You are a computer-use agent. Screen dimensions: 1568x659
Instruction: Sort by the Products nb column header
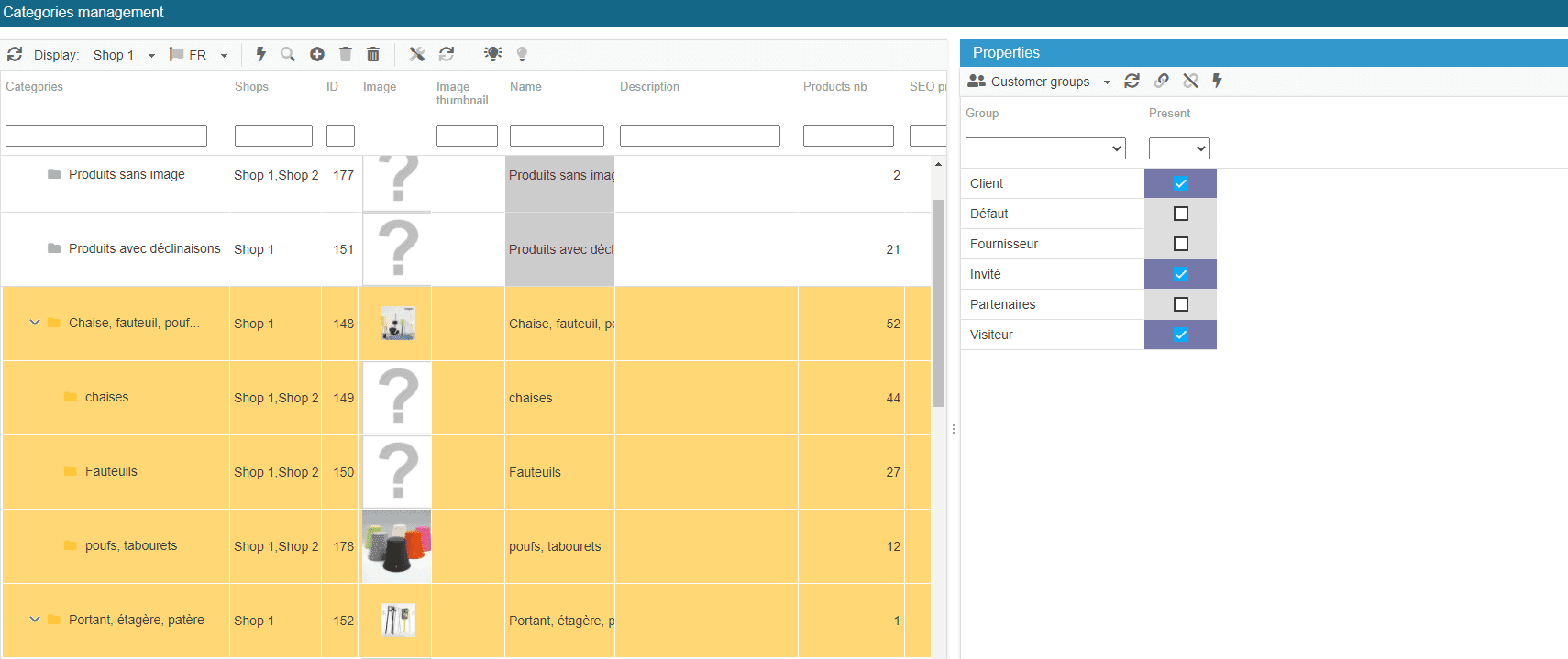[834, 87]
